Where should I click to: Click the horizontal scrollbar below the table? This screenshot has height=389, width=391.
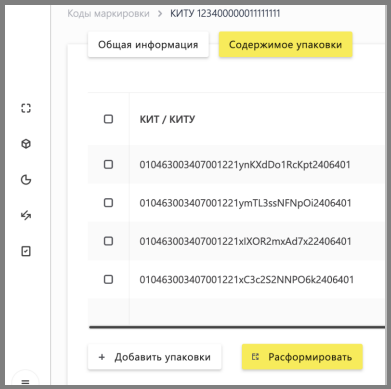(x=237, y=328)
